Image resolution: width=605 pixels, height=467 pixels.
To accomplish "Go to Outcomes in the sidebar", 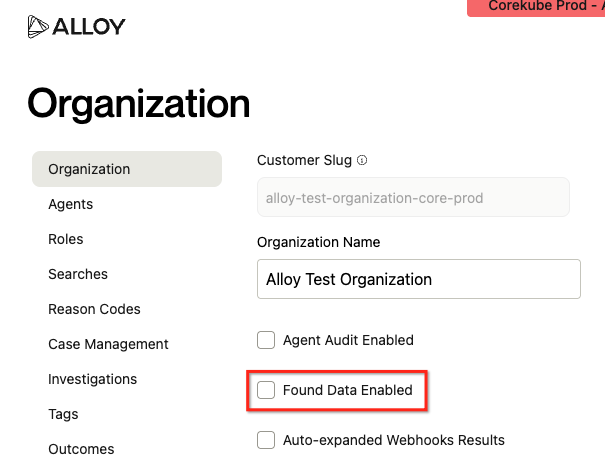I will coord(81,449).
